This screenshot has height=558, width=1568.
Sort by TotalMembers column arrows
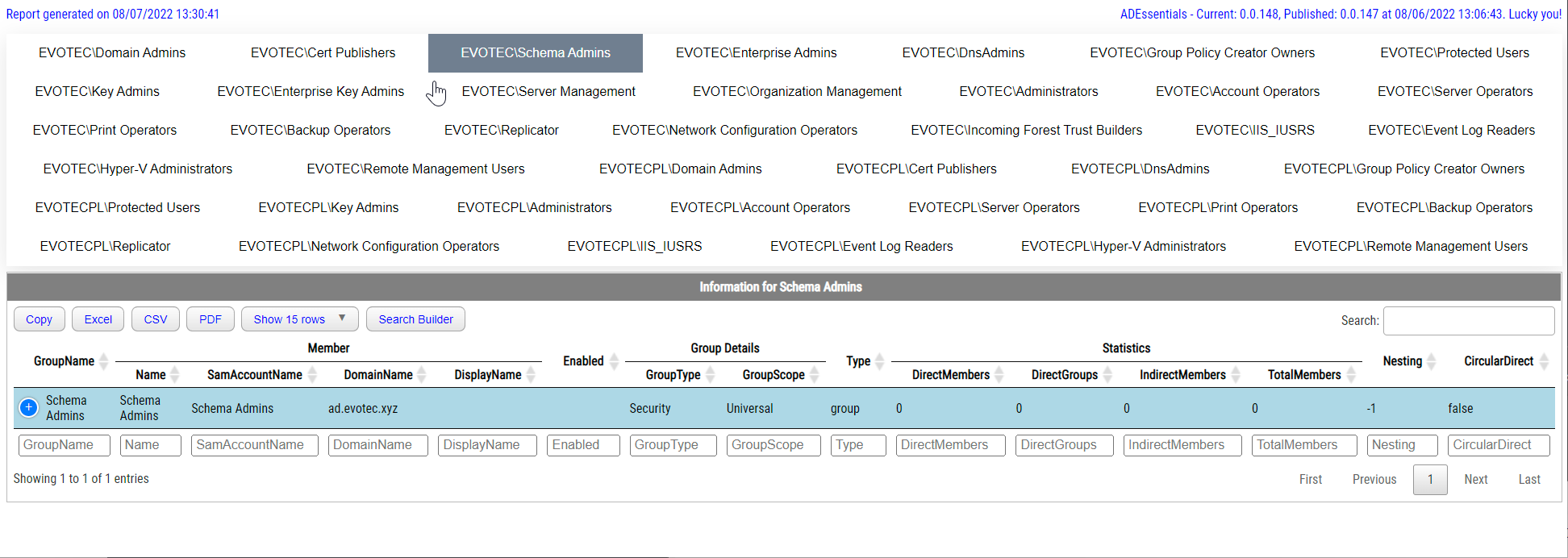click(x=1351, y=375)
